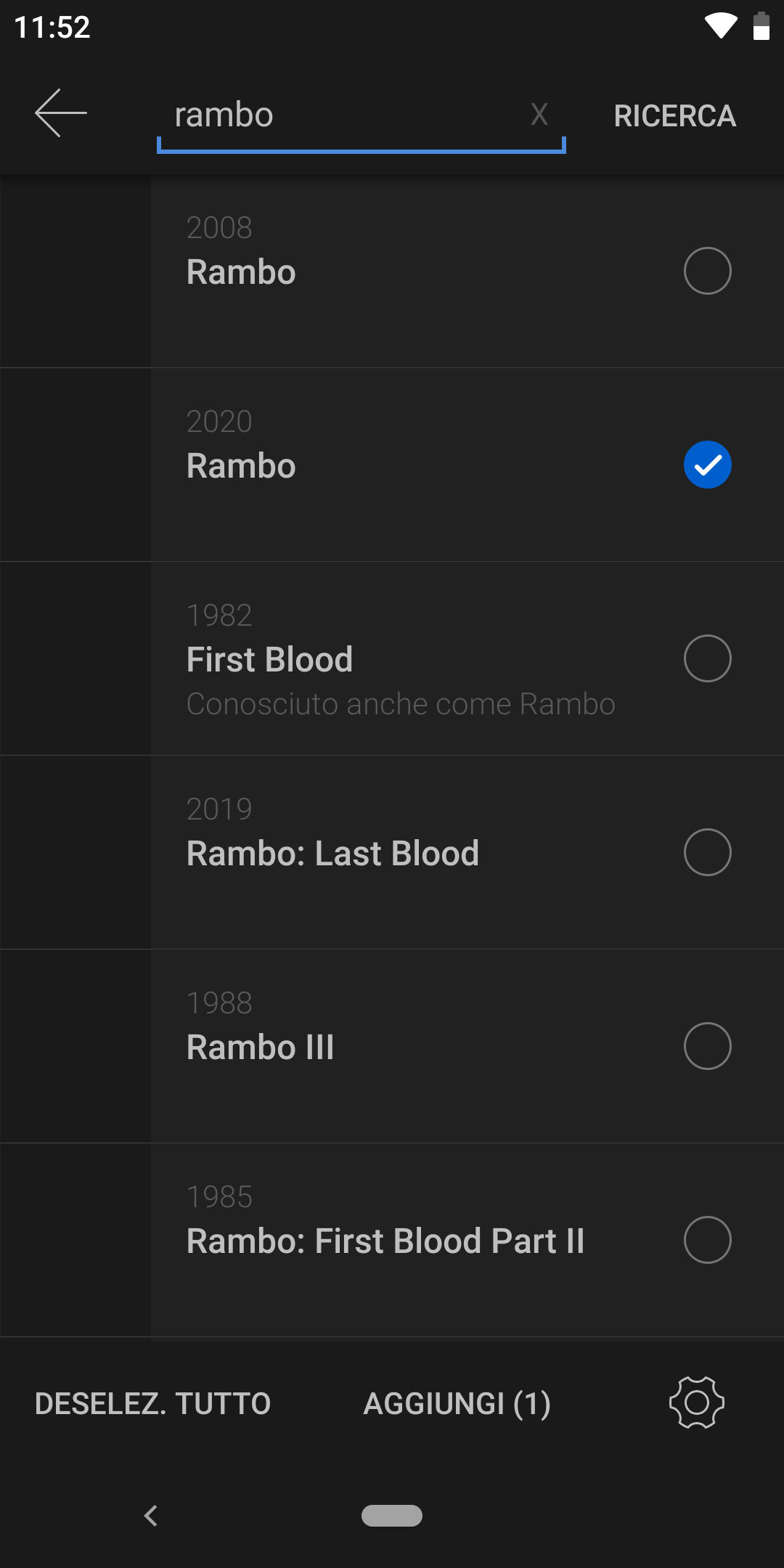The image size is (784, 1568).
Task: Tap the home pill in navigation bar
Action: click(x=392, y=1516)
